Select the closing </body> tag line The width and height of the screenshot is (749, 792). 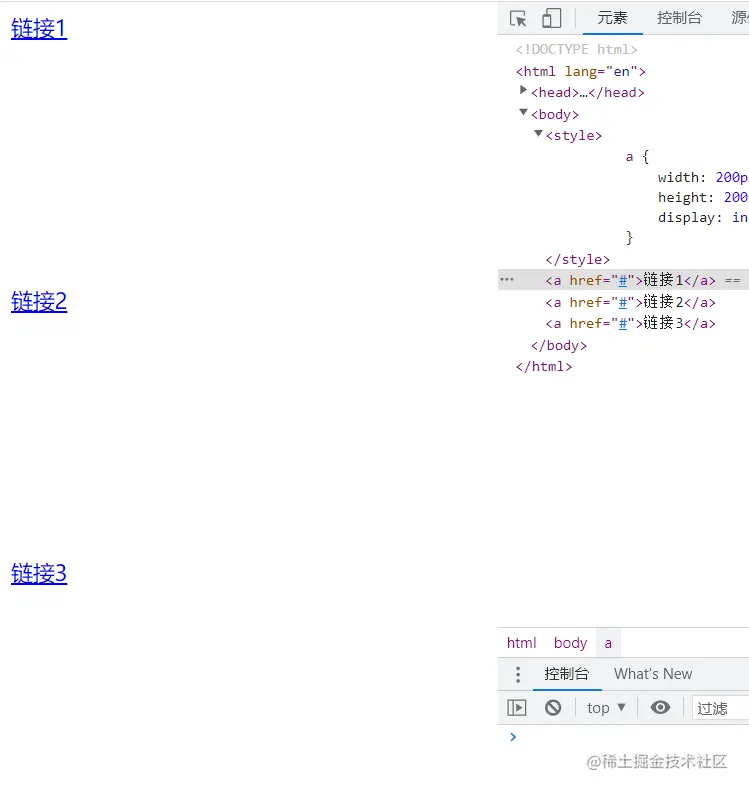[x=559, y=345]
